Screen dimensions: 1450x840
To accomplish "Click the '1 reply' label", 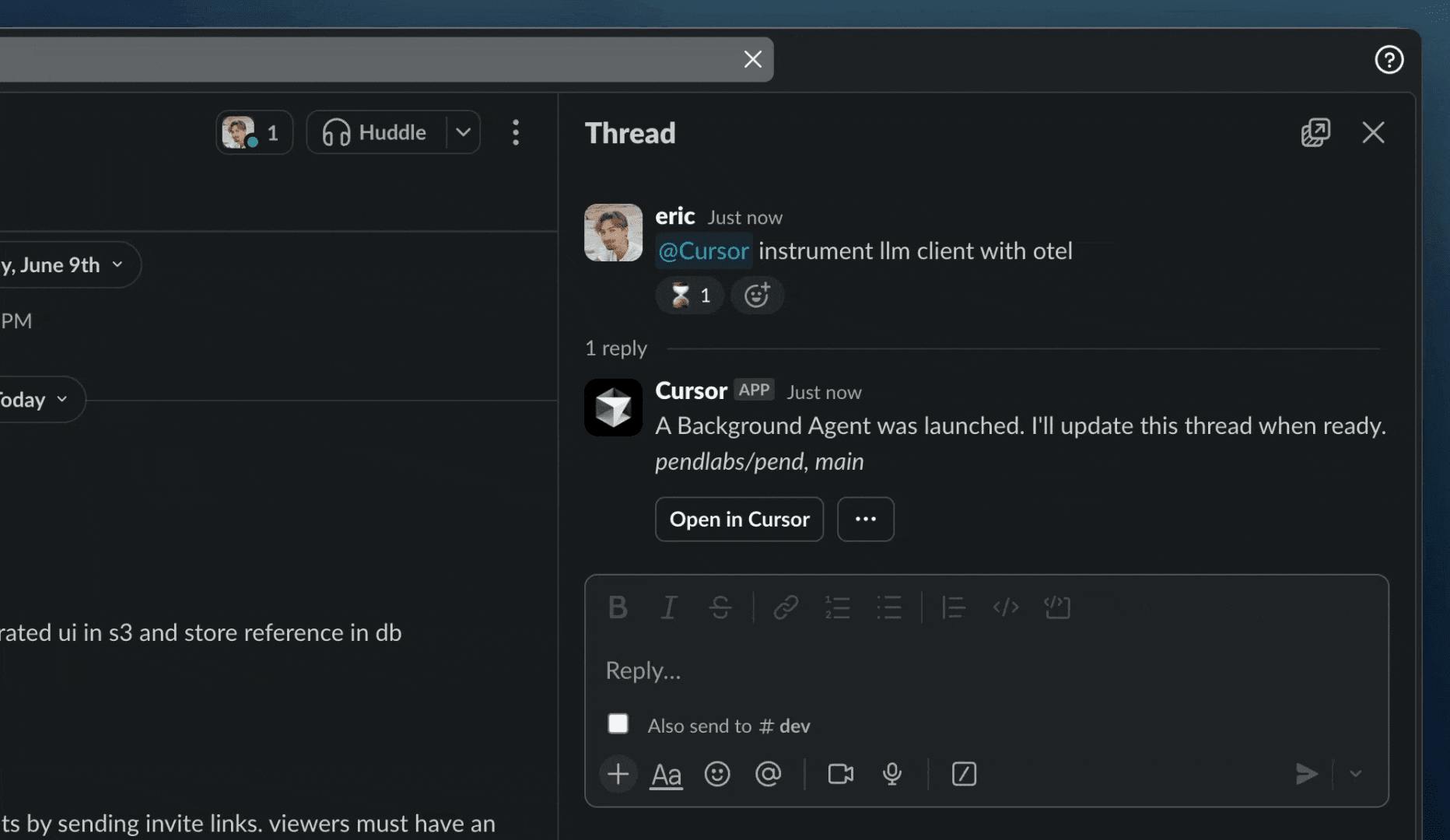I will click(616, 348).
